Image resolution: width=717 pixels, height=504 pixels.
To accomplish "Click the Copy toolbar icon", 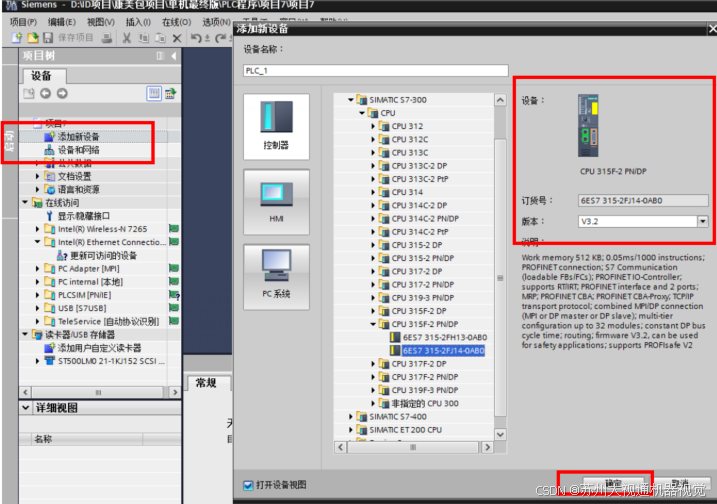I will [144, 38].
